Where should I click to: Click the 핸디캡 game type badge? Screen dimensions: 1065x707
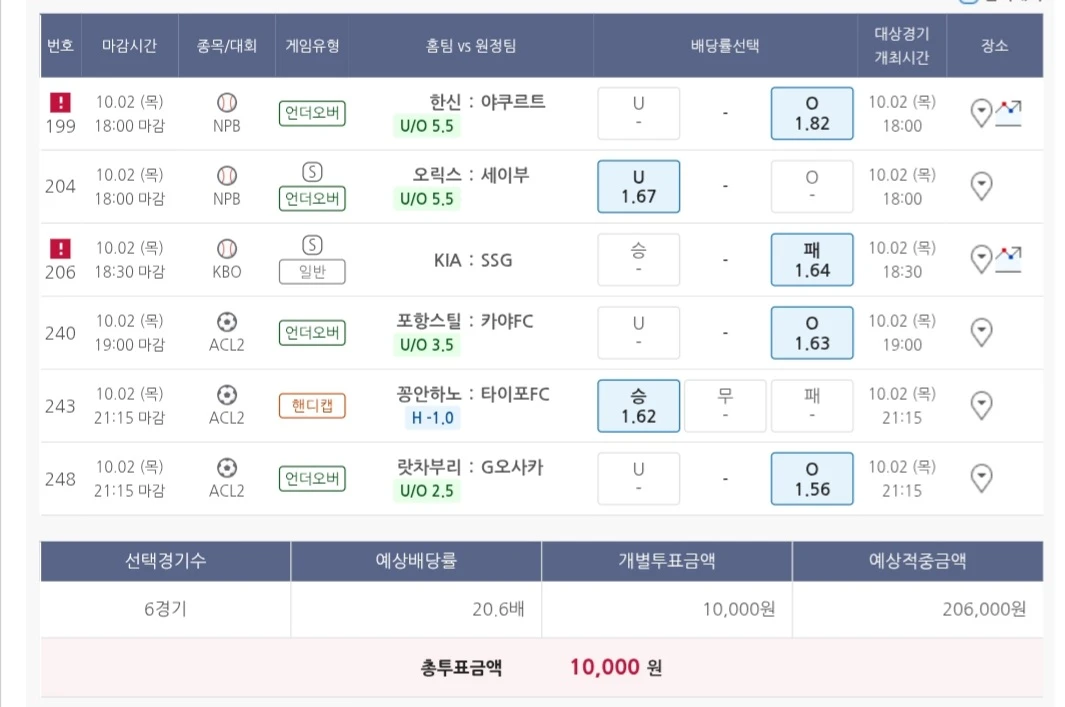(312, 405)
